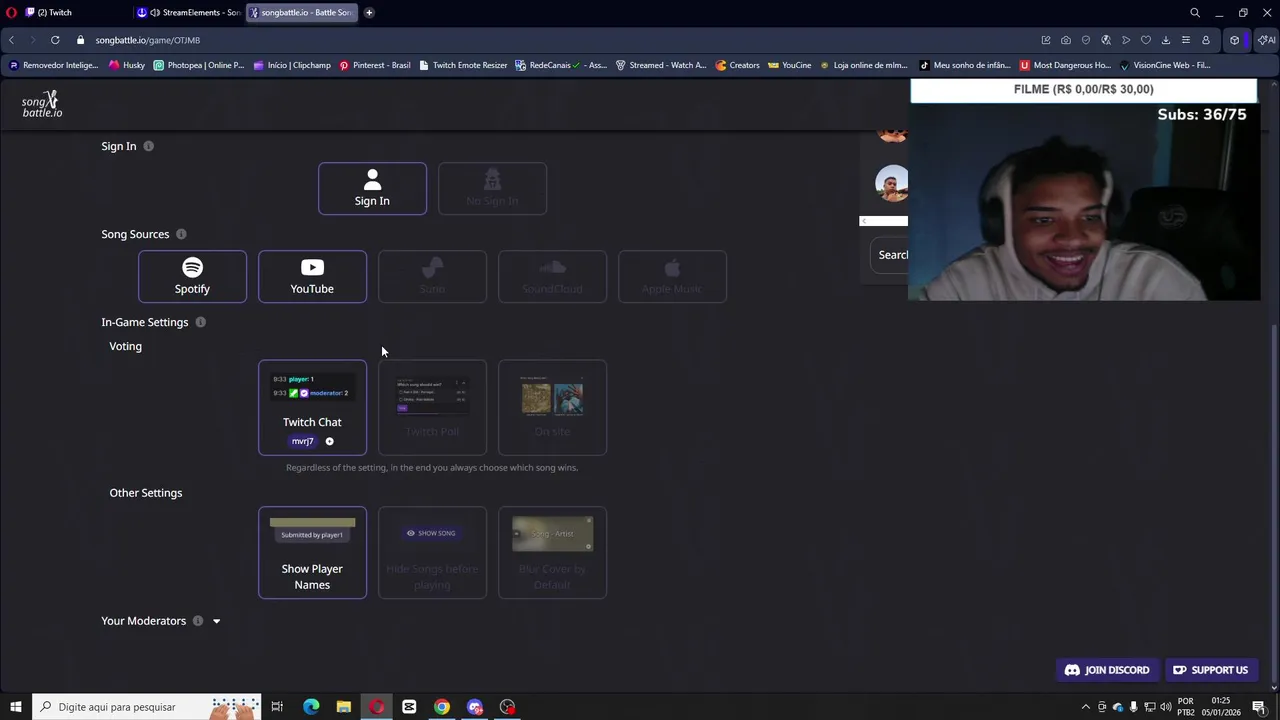Open the Song Sources info icon

coord(181,234)
